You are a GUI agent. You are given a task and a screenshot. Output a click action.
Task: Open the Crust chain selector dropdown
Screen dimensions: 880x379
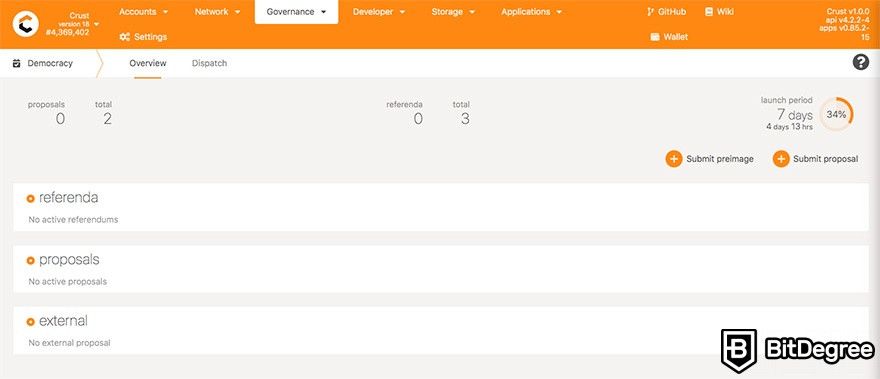coord(73,24)
